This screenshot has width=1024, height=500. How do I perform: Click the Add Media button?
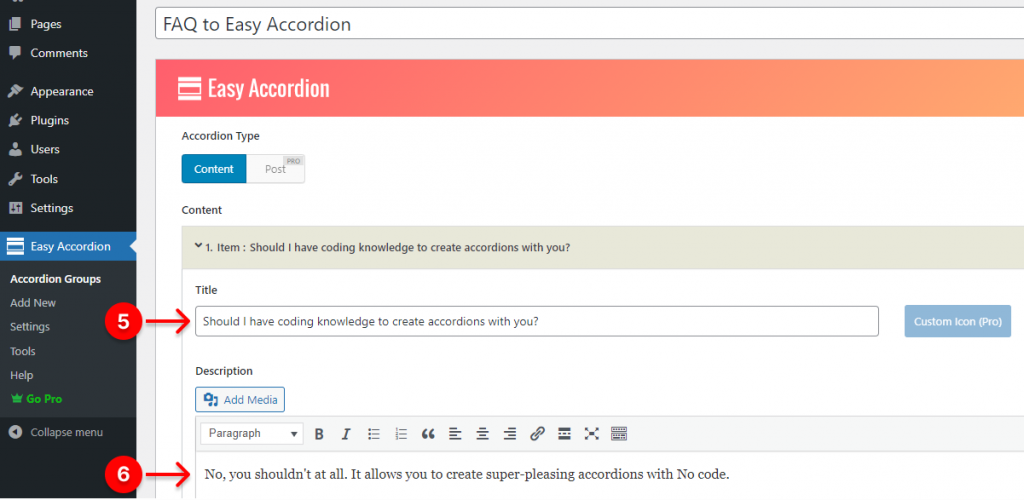[x=240, y=399]
